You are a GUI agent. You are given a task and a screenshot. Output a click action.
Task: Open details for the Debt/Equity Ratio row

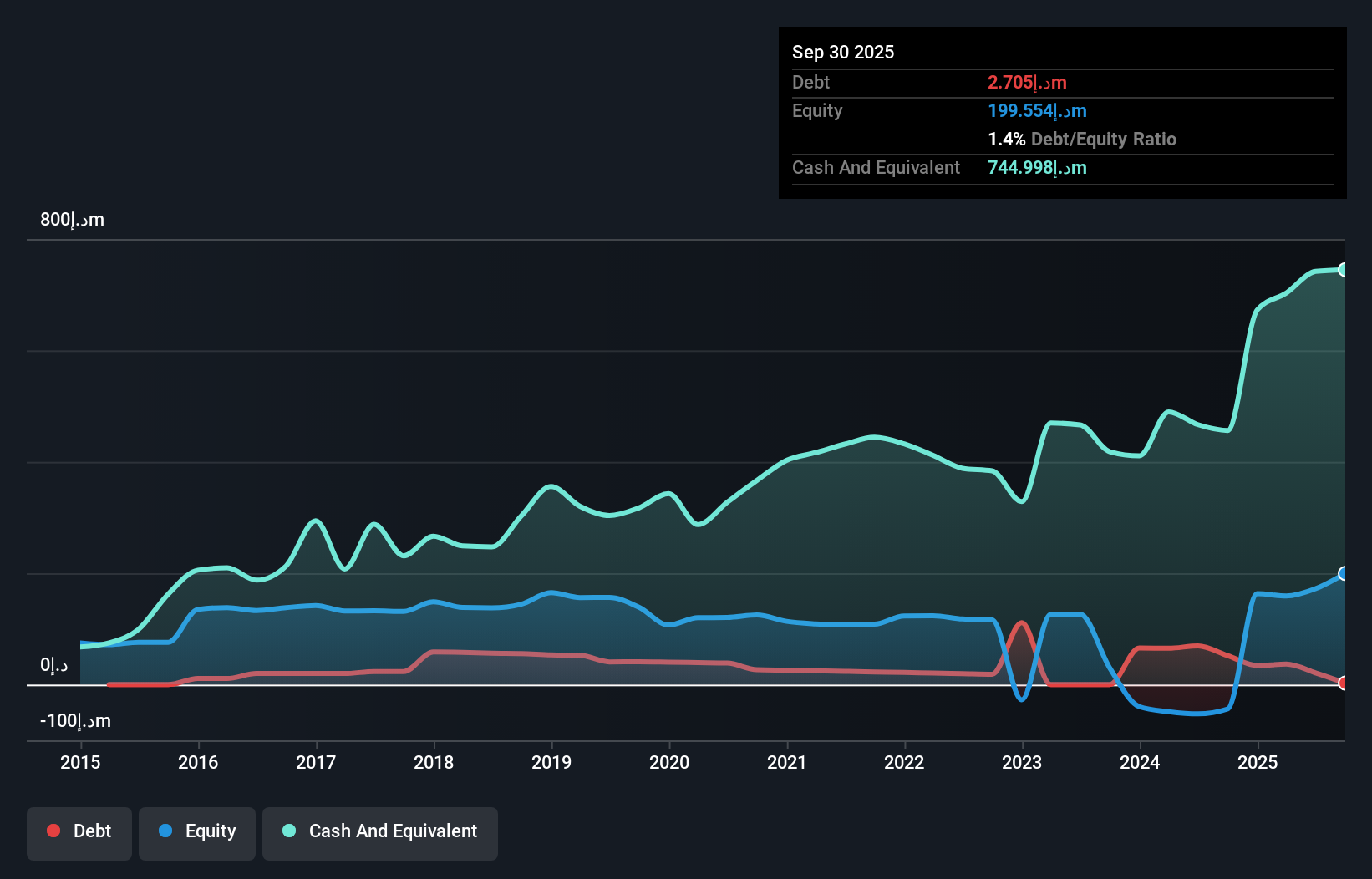pos(1082,139)
